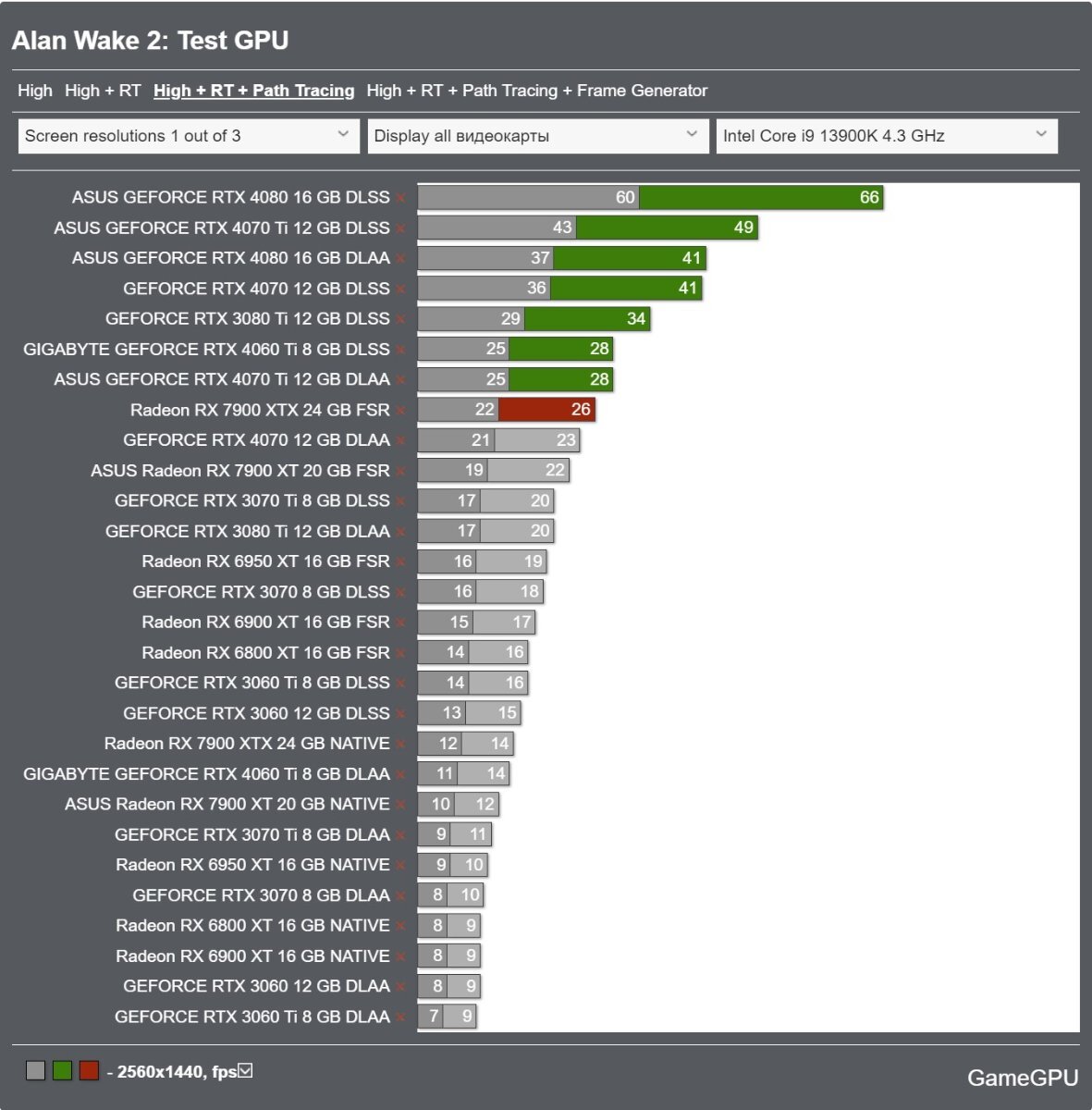Click the grey legend color swatch

pyautogui.click(x=35, y=1071)
